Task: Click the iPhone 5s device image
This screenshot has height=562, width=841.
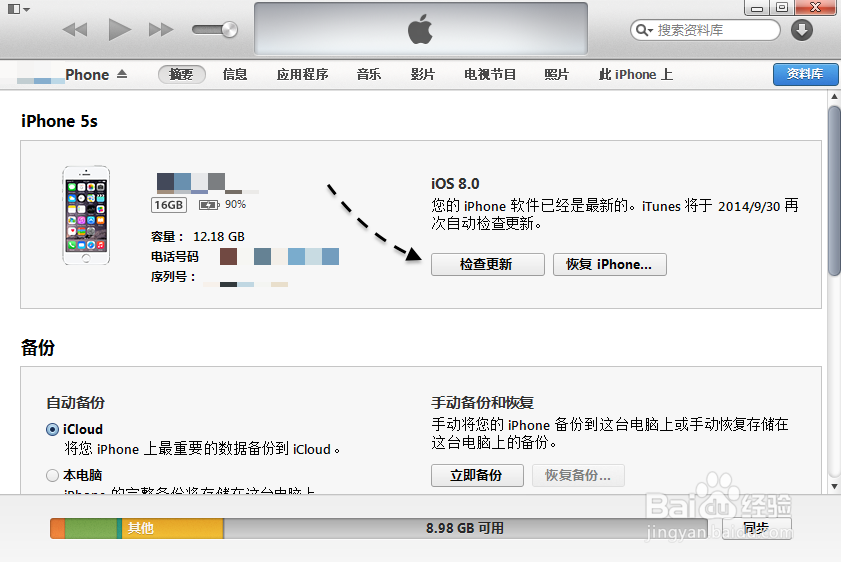Action: 86,215
